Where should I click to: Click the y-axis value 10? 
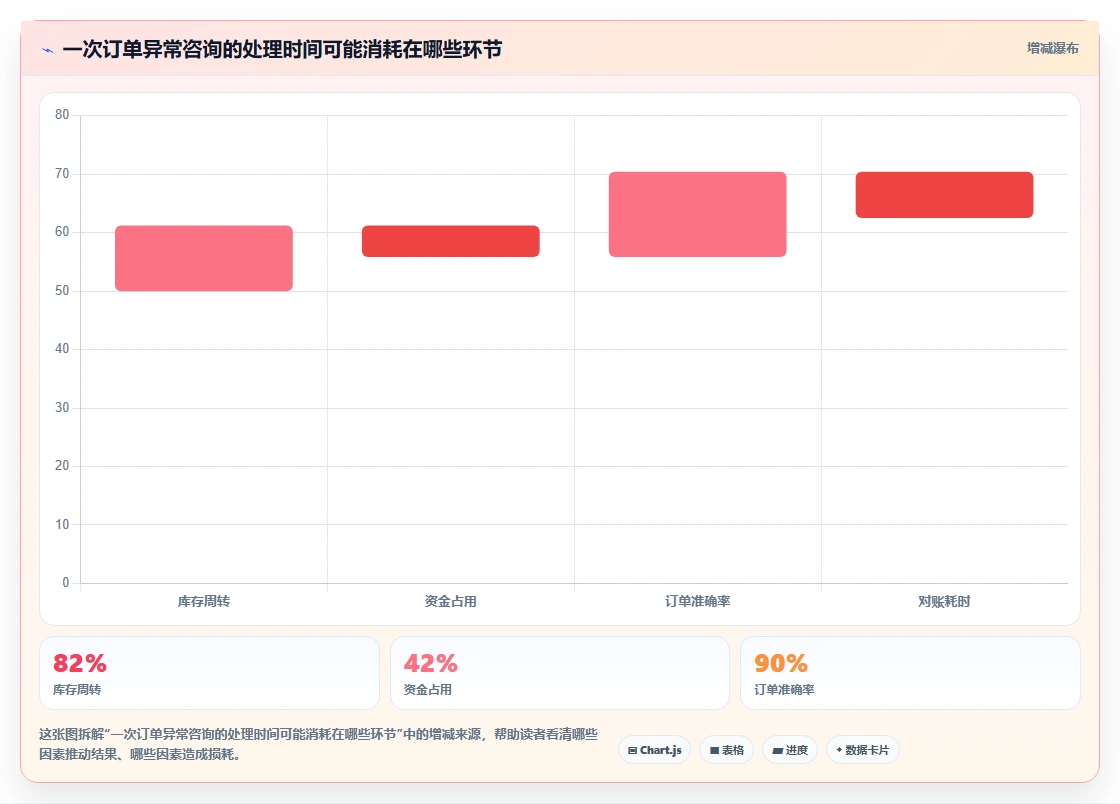[x=62, y=525]
